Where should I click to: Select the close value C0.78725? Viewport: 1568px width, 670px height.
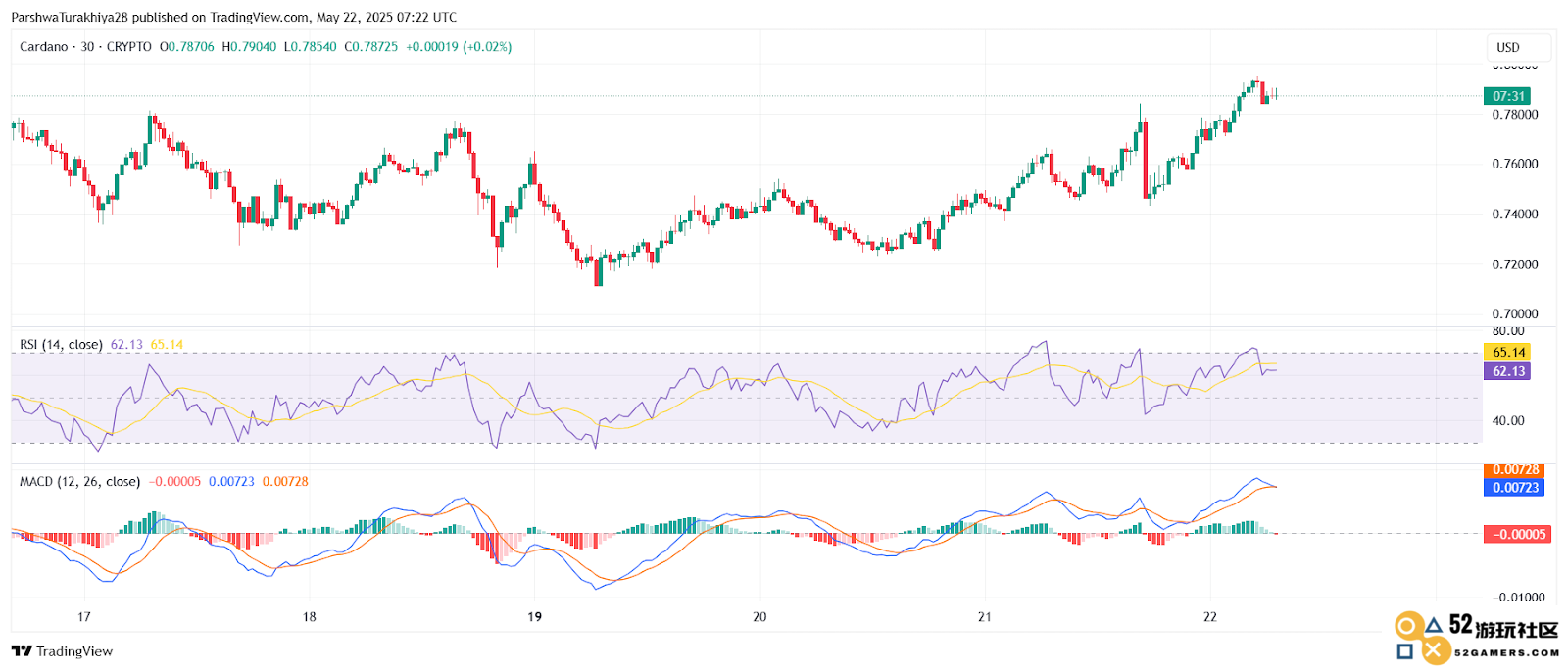pyautogui.click(x=371, y=47)
